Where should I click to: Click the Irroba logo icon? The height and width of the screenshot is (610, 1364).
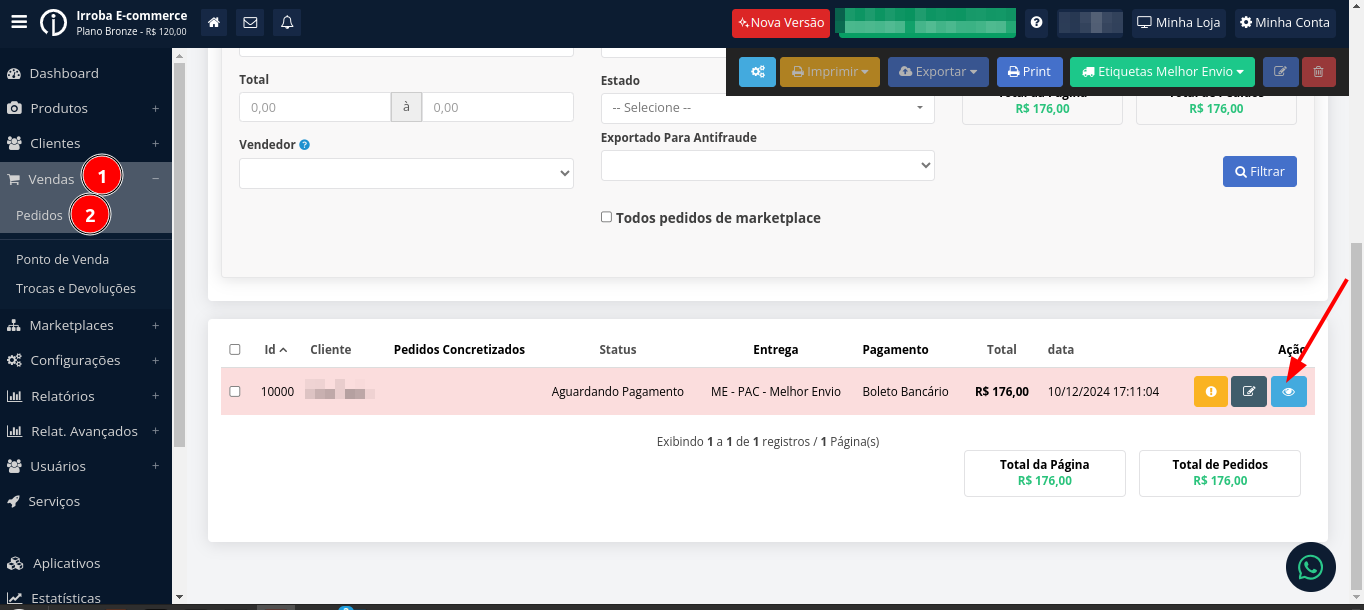(x=53, y=22)
